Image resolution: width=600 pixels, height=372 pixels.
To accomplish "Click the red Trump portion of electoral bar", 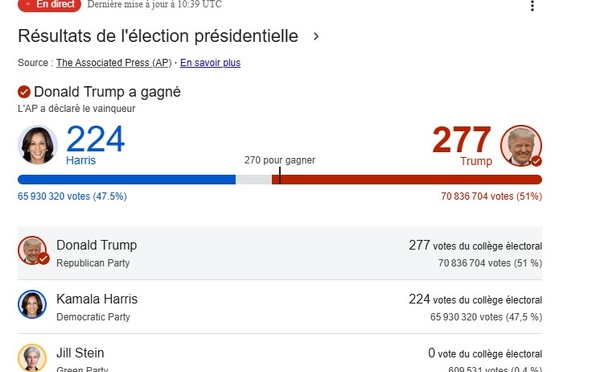I will coord(407,179).
